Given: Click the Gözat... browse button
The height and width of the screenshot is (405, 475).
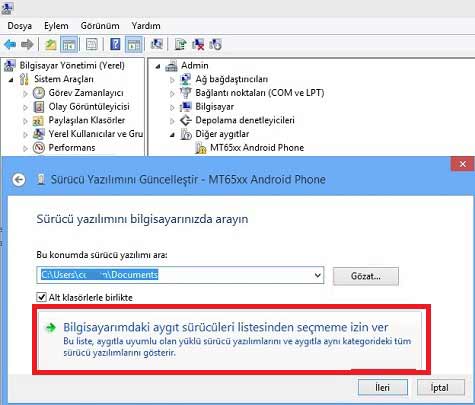Looking at the screenshot, I should coord(366,276).
